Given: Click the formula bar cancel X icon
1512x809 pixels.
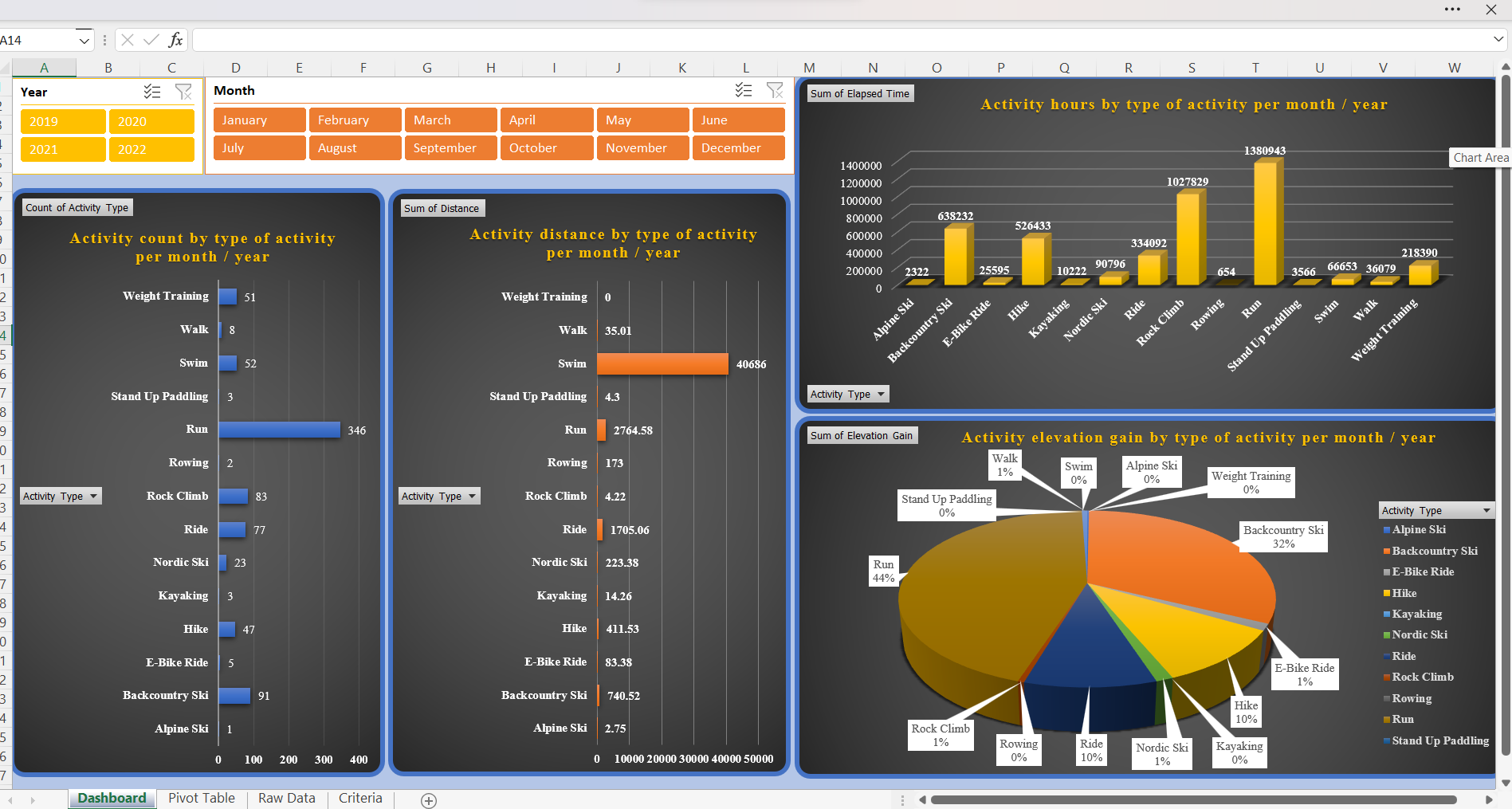Looking at the screenshot, I should (128, 40).
